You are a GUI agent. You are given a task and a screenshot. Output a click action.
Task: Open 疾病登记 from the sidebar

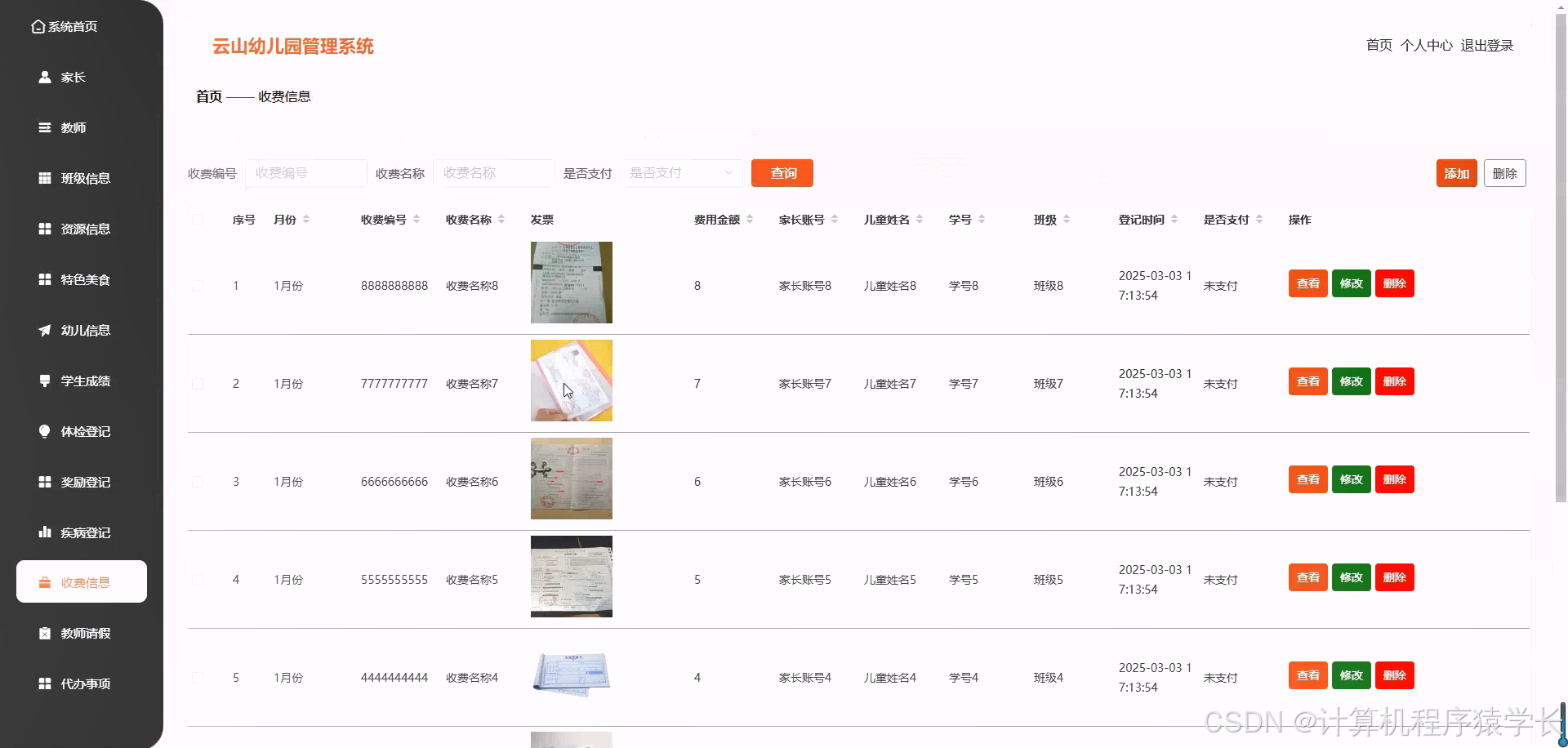point(82,533)
